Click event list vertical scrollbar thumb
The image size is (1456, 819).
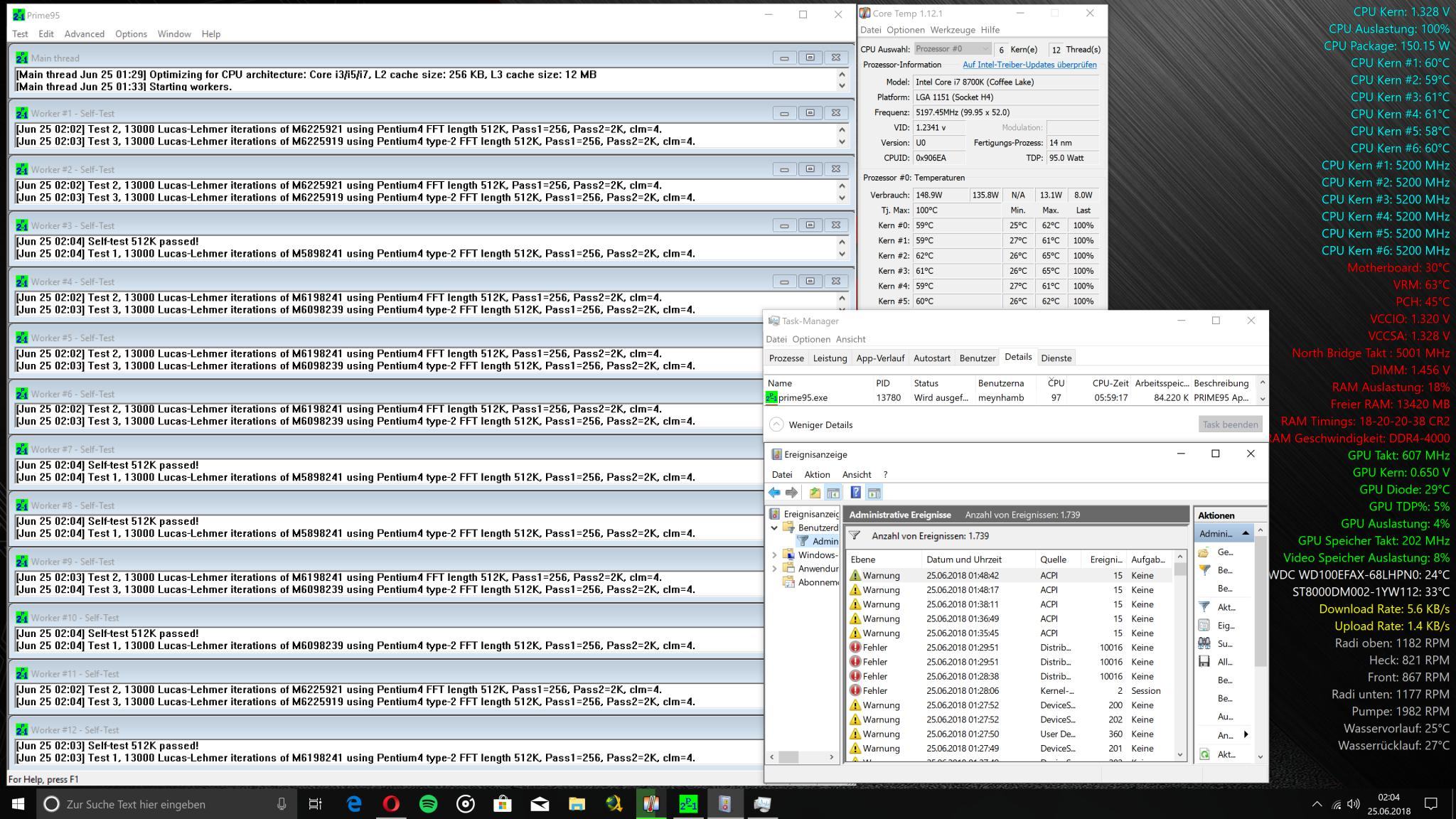[1180, 570]
